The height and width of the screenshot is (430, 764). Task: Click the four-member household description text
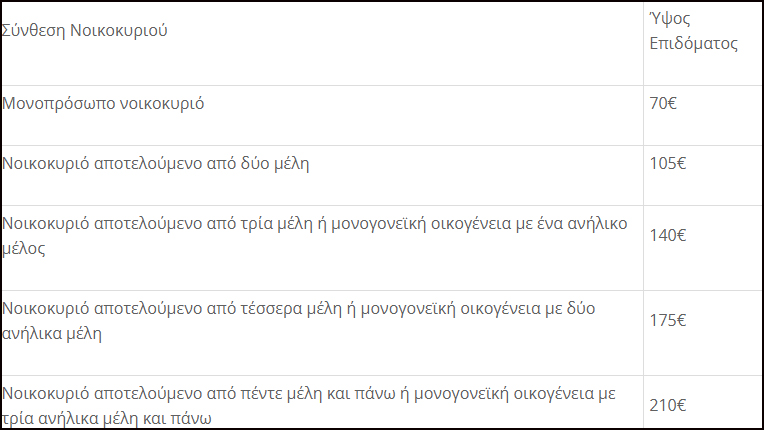pyautogui.click(x=298, y=320)
